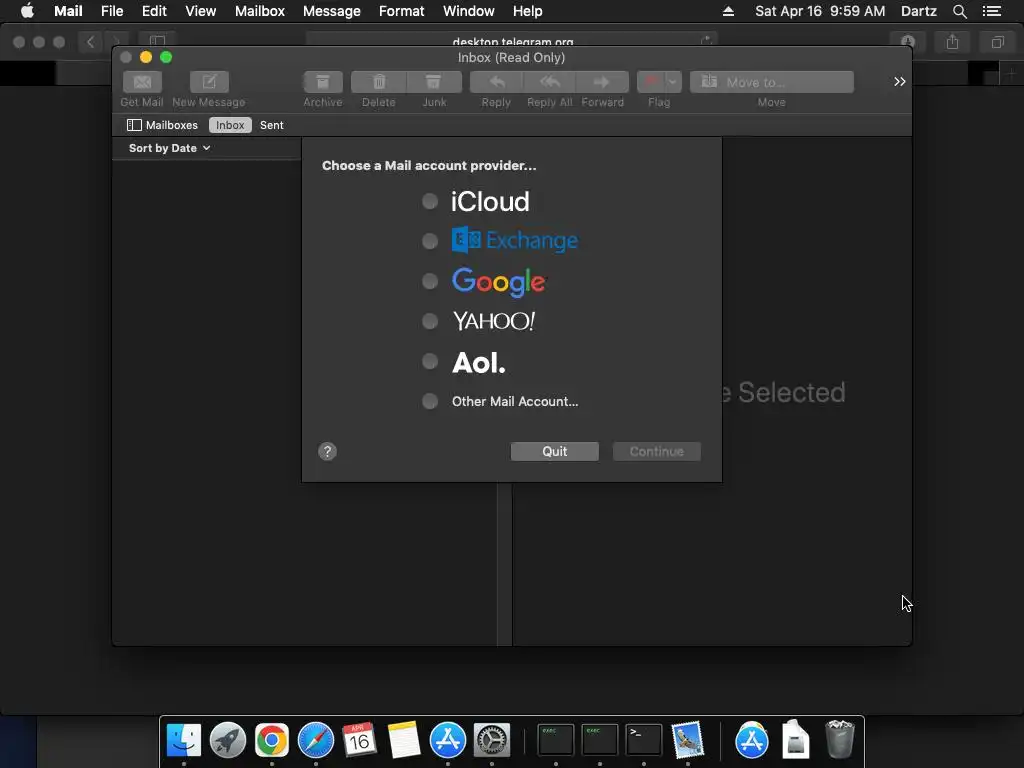
Task: Open Launchpad rocket icon in Dock
Action: click(x=227, y=741)
